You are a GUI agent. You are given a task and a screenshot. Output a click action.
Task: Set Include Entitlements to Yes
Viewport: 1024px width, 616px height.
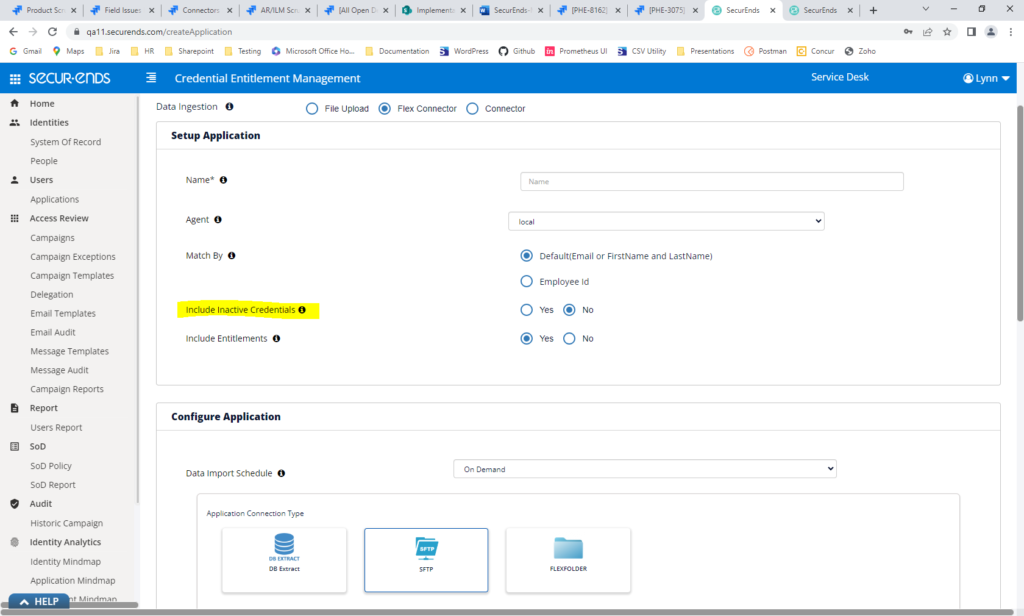[x=526, y=338]
